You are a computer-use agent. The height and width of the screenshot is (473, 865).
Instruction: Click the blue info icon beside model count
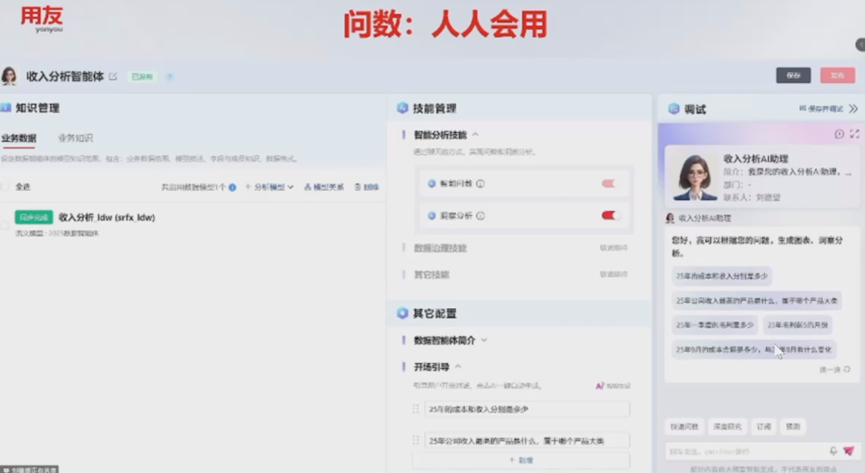pos(232,187)
